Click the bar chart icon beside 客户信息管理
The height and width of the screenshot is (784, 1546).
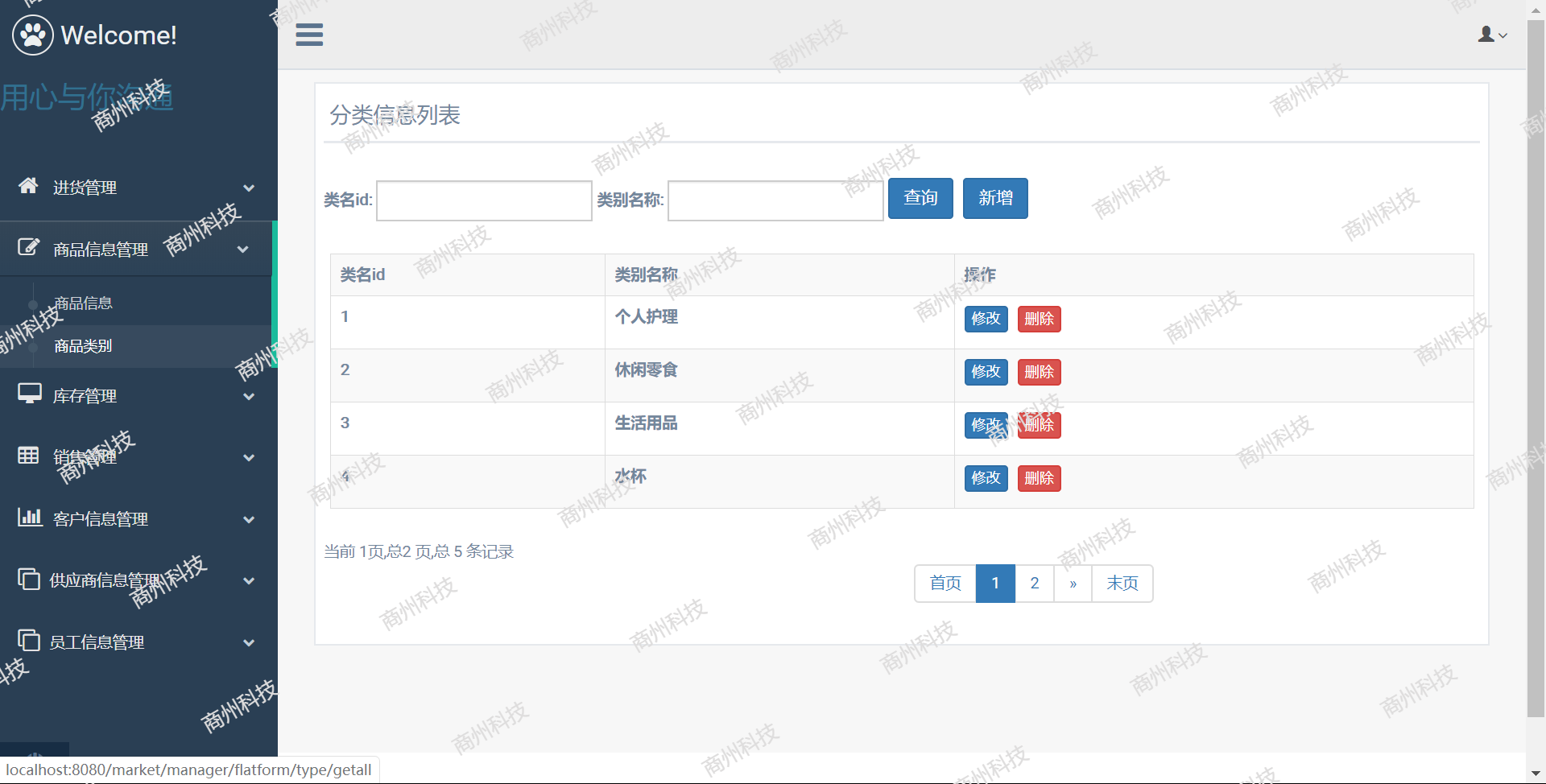tap(30, 517)
